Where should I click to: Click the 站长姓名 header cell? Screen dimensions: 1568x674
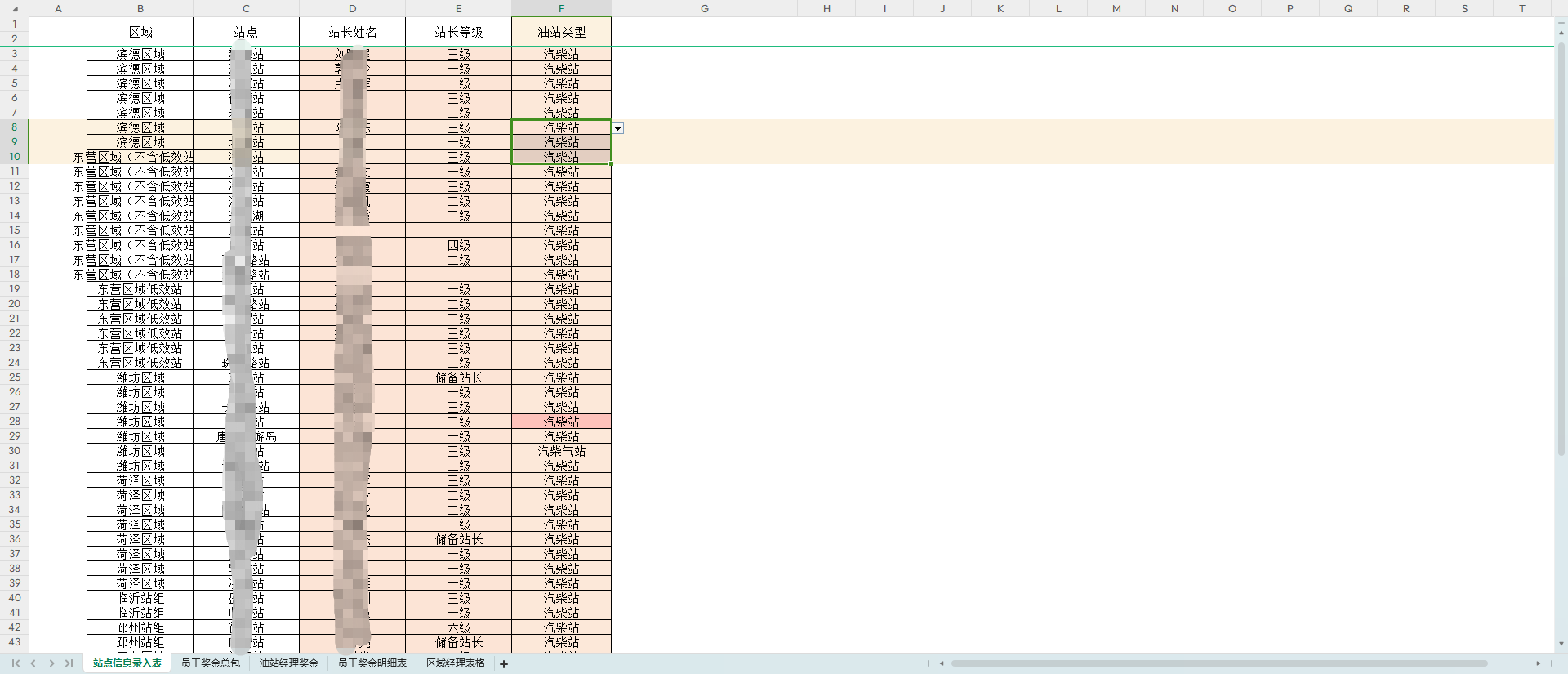(x=352, y=32)
